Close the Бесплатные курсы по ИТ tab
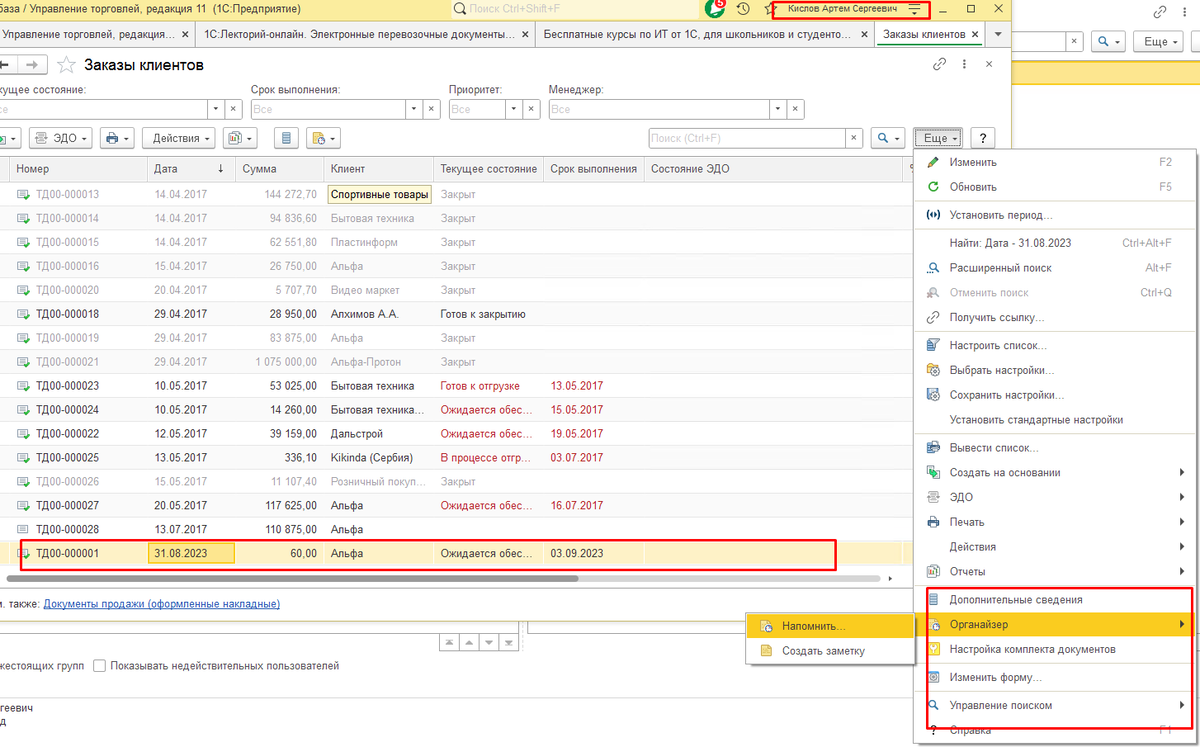This screenshot has width=1200, height=747. tap(864, 34)
